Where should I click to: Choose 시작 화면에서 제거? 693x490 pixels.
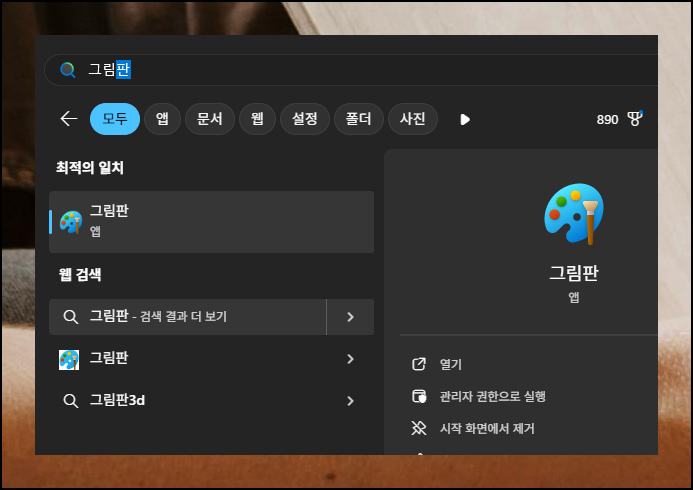click(x=487, y=428)
